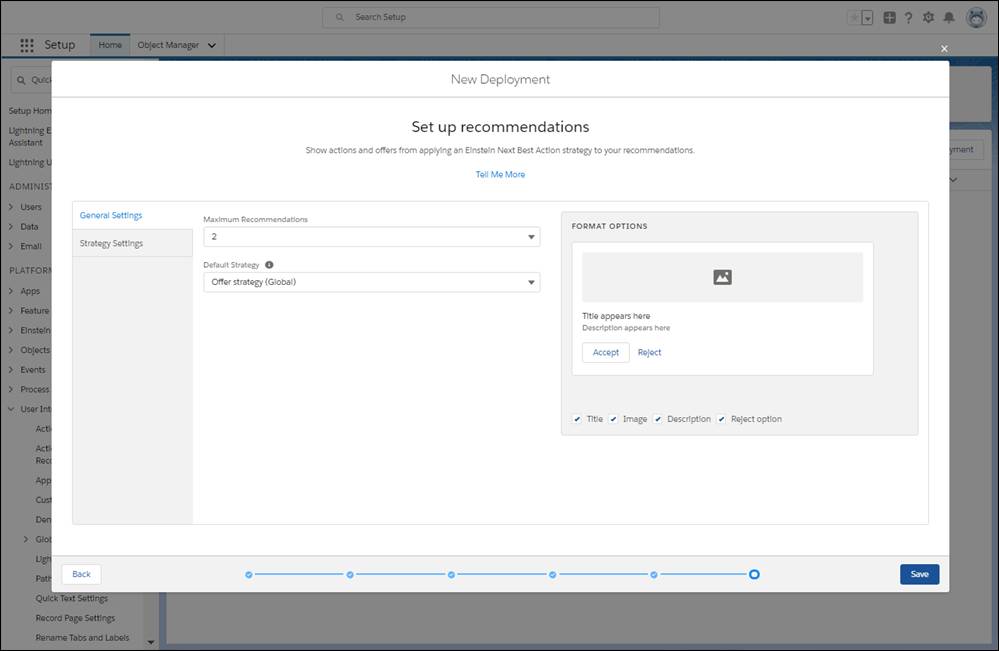The image size is (999, 651).
Task: Open the Setup gear icon
Action: tap(928, 18)
